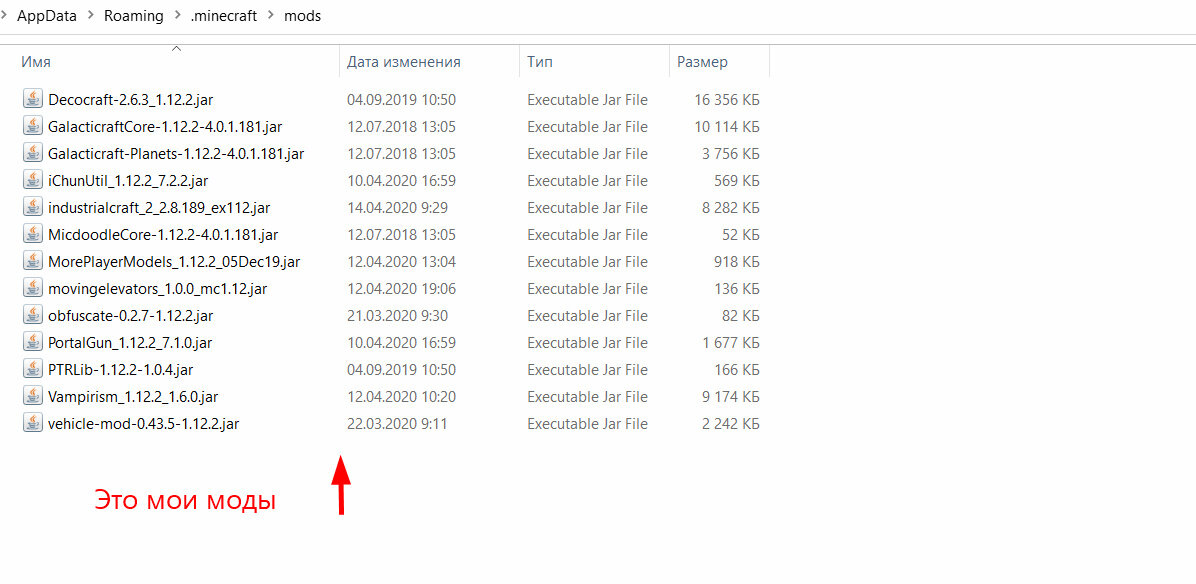Click the size value 82 КБ
The image size is (1196, 584).
741,316
